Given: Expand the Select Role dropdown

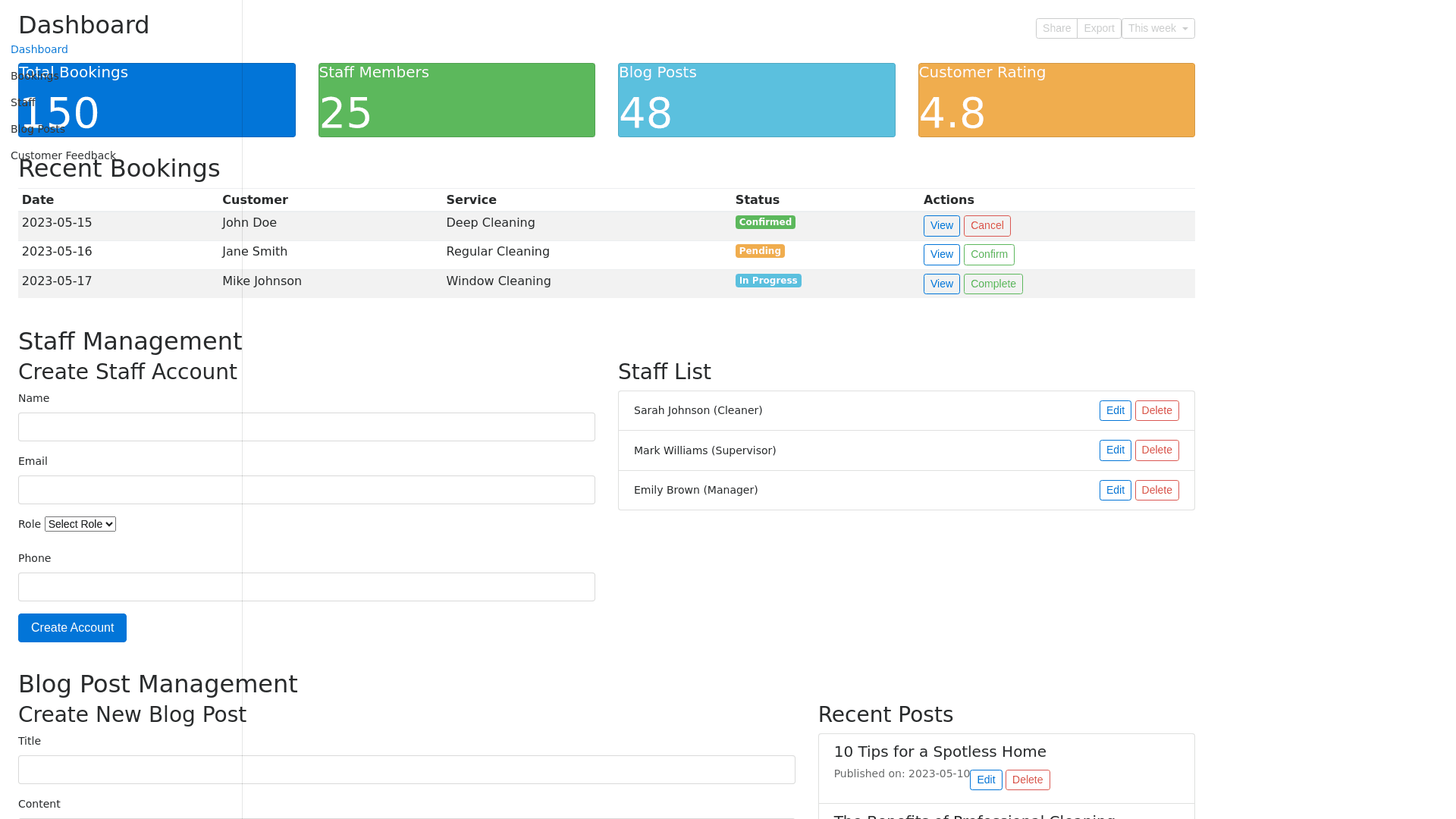Looking at the screenshot, I should point(80,524).
